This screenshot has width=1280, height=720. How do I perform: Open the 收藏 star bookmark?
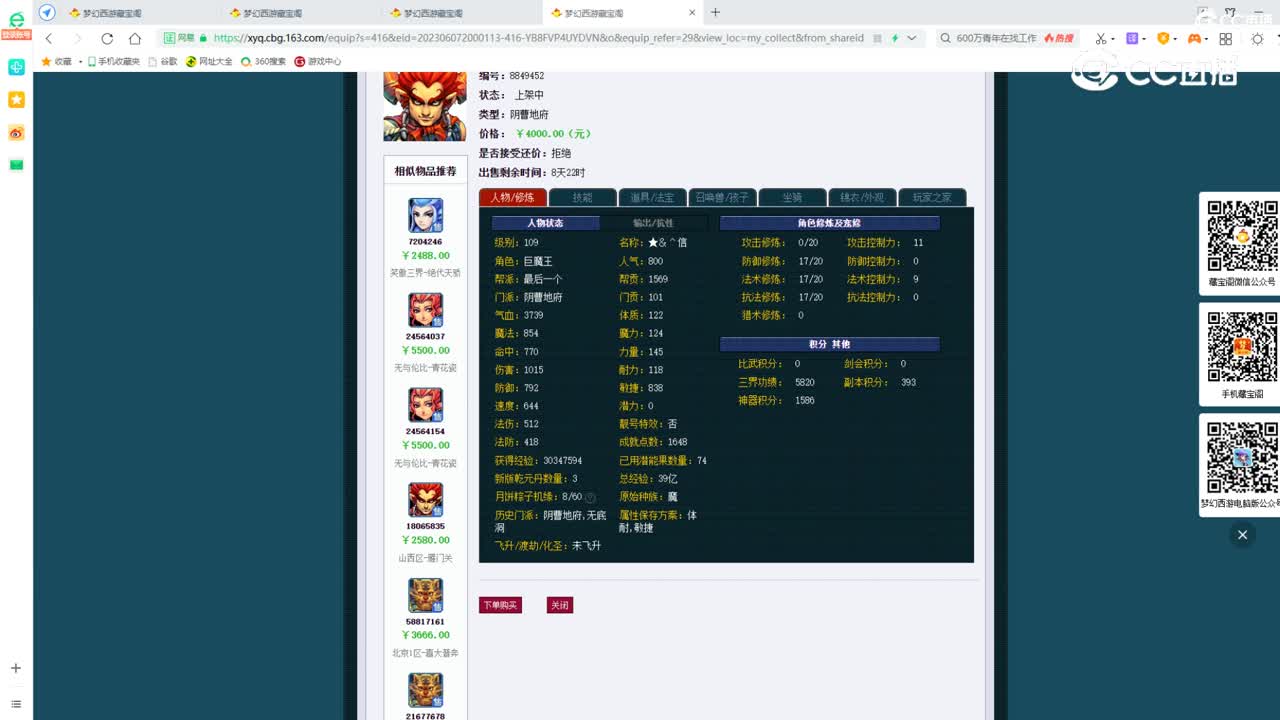[x=57, y=61]
